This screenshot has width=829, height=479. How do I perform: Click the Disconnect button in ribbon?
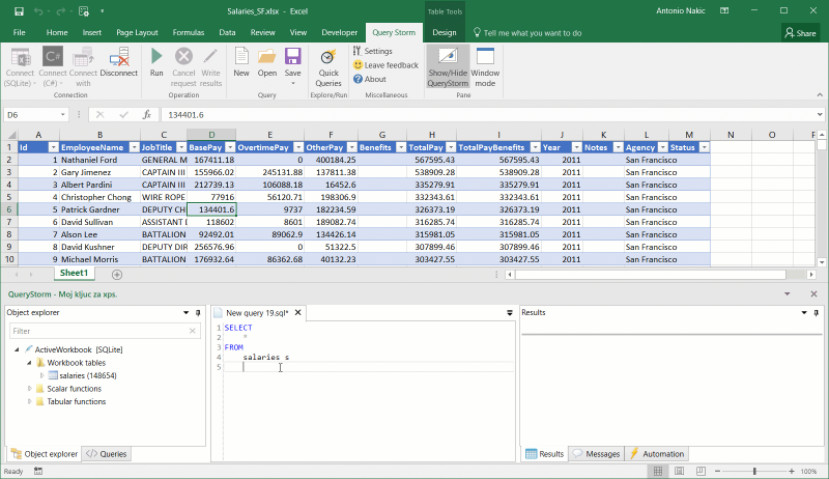(119, 62)
